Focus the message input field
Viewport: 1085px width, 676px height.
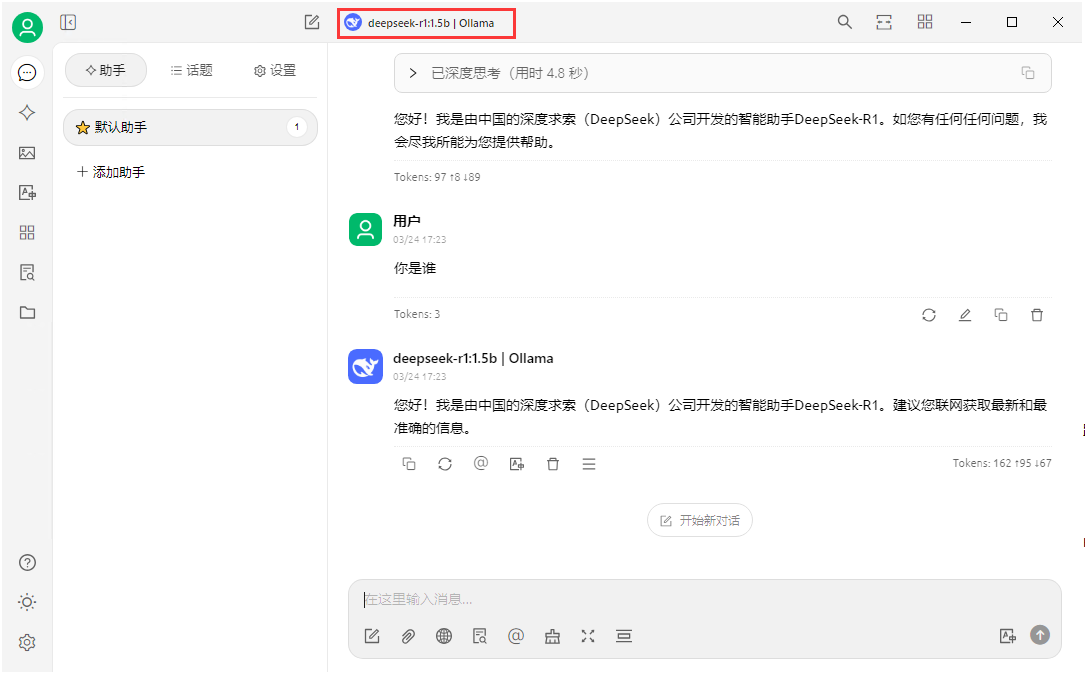(x=704, y=599)
